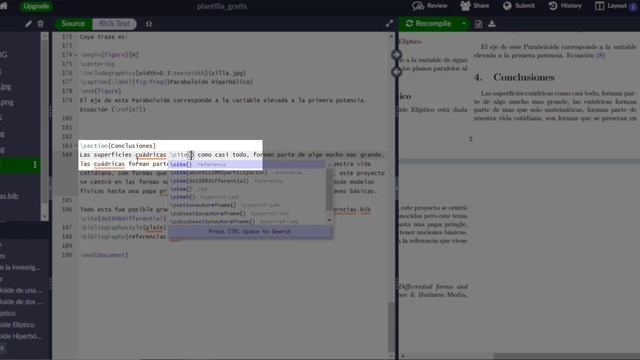Open the .bib file in the file tree
The height and width of the screenshot is (360, 640).
point(9,196)
